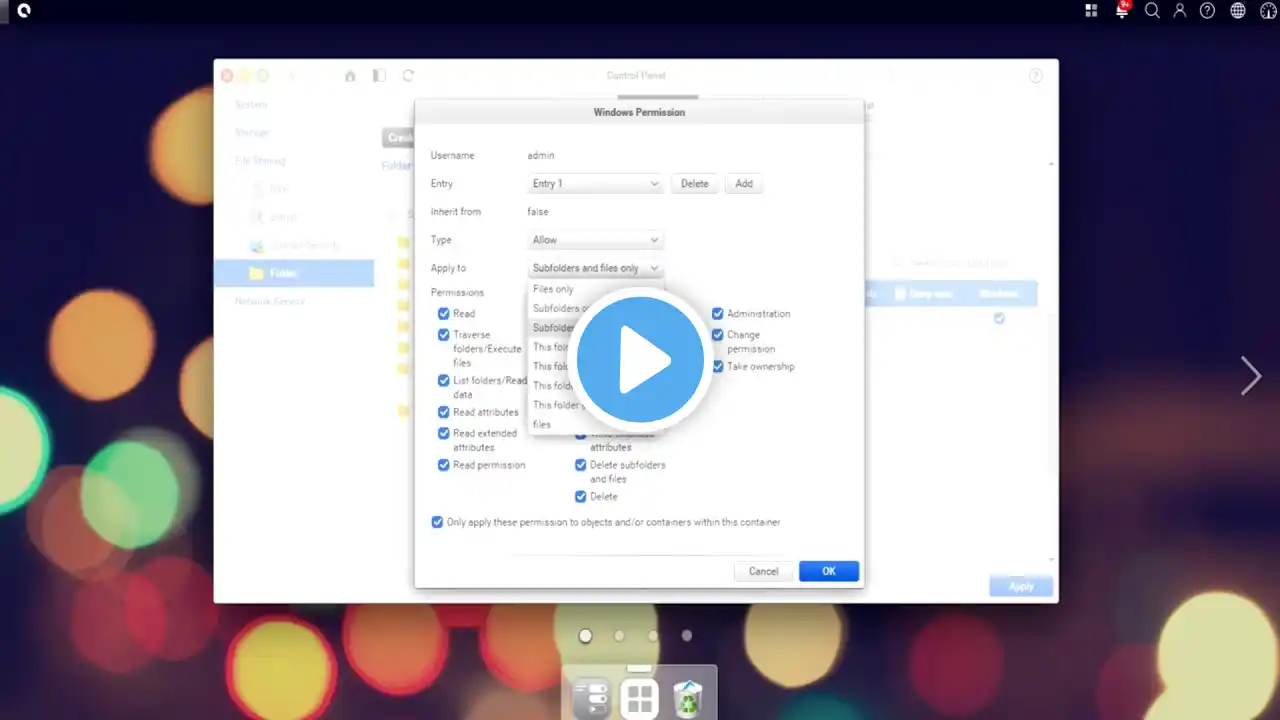Open the recycle bin dock icon
Image resolution: width=1280 pixels, height=720 pixels.
click(689, 698)
